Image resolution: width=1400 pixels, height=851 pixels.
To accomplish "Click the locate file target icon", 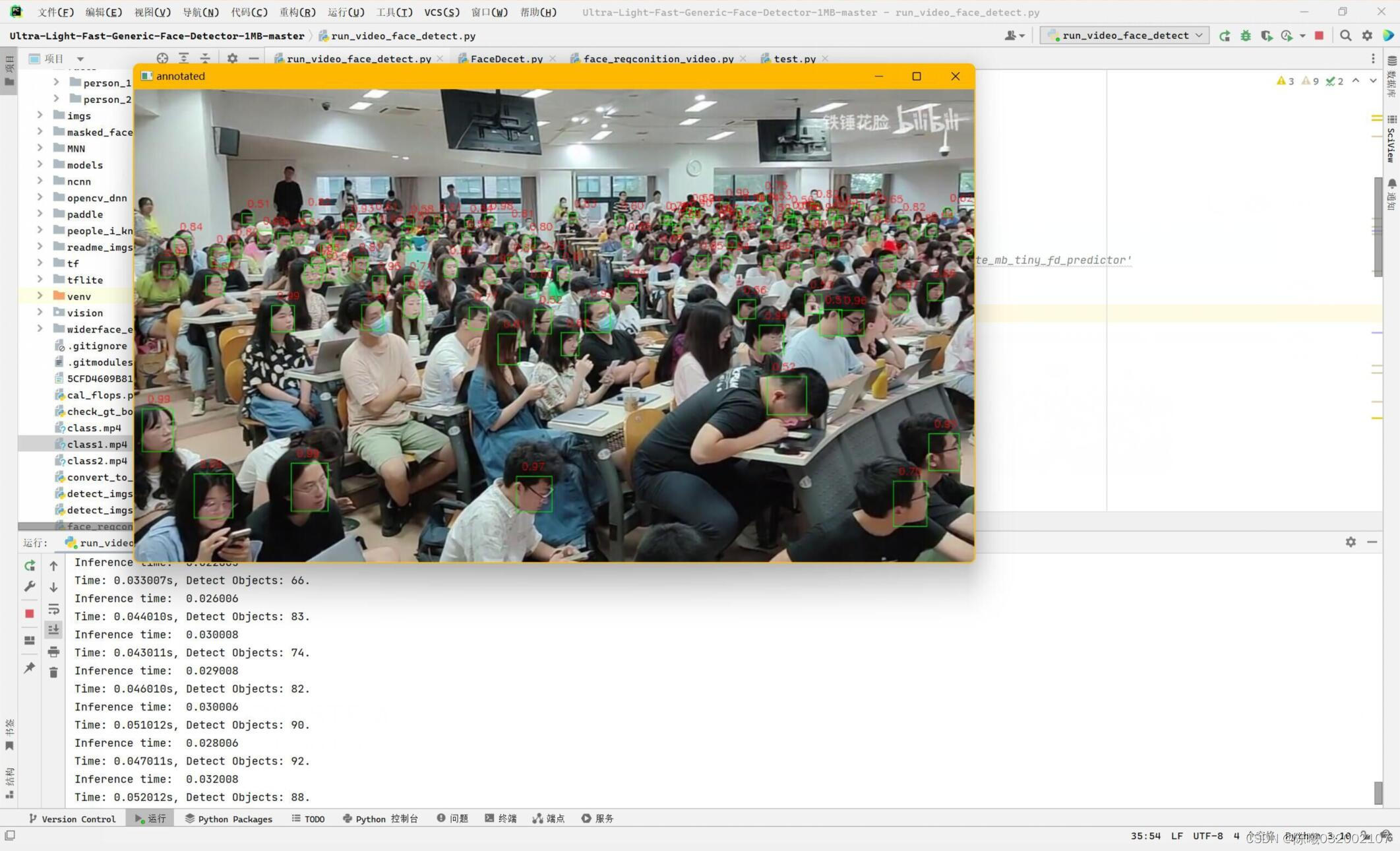I will tap(162, 58).
